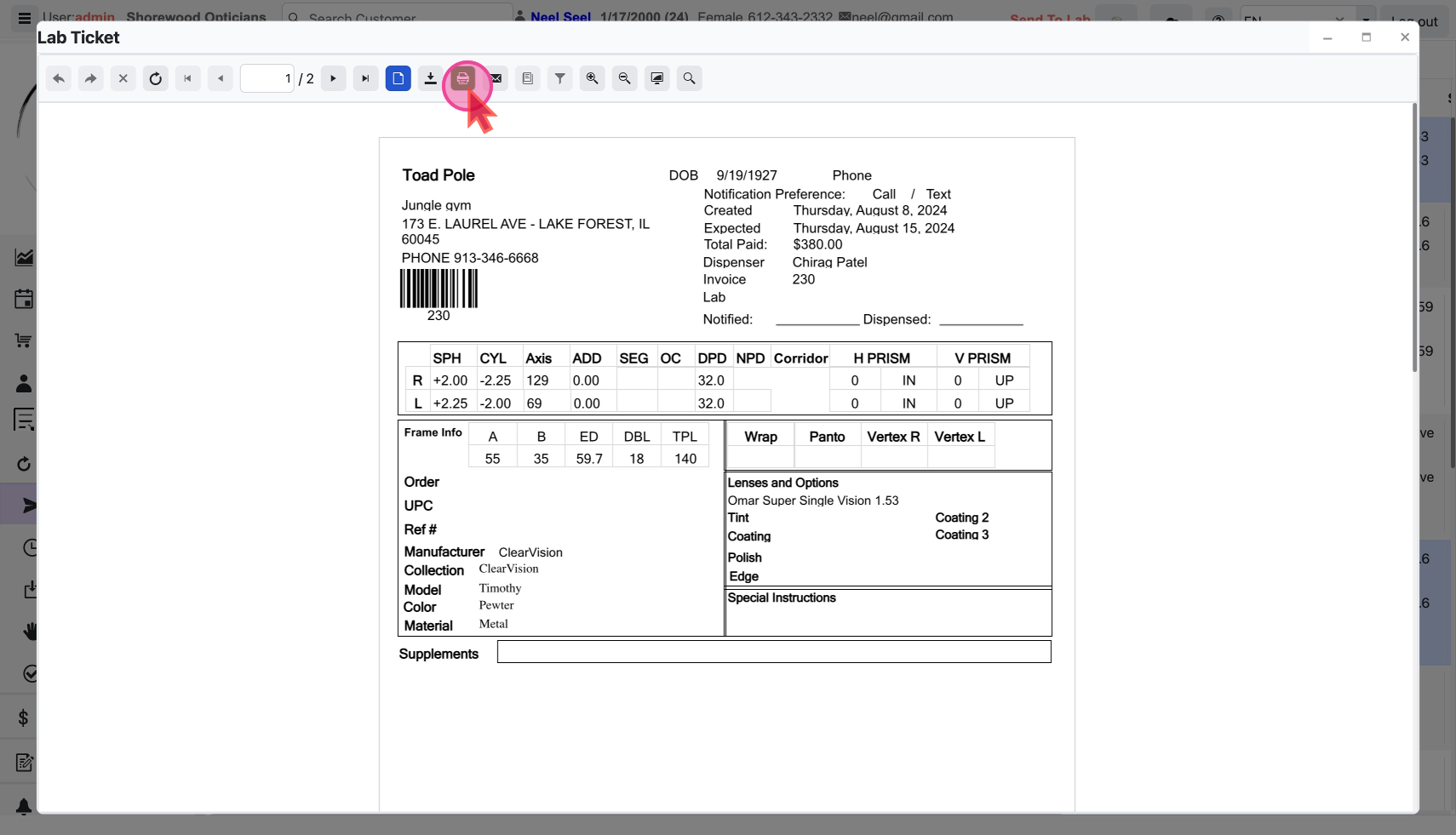Image resolution: width=1456 pixels, height=835 pixels.
Task: Click the Print report icon
Action: [462, 78]
